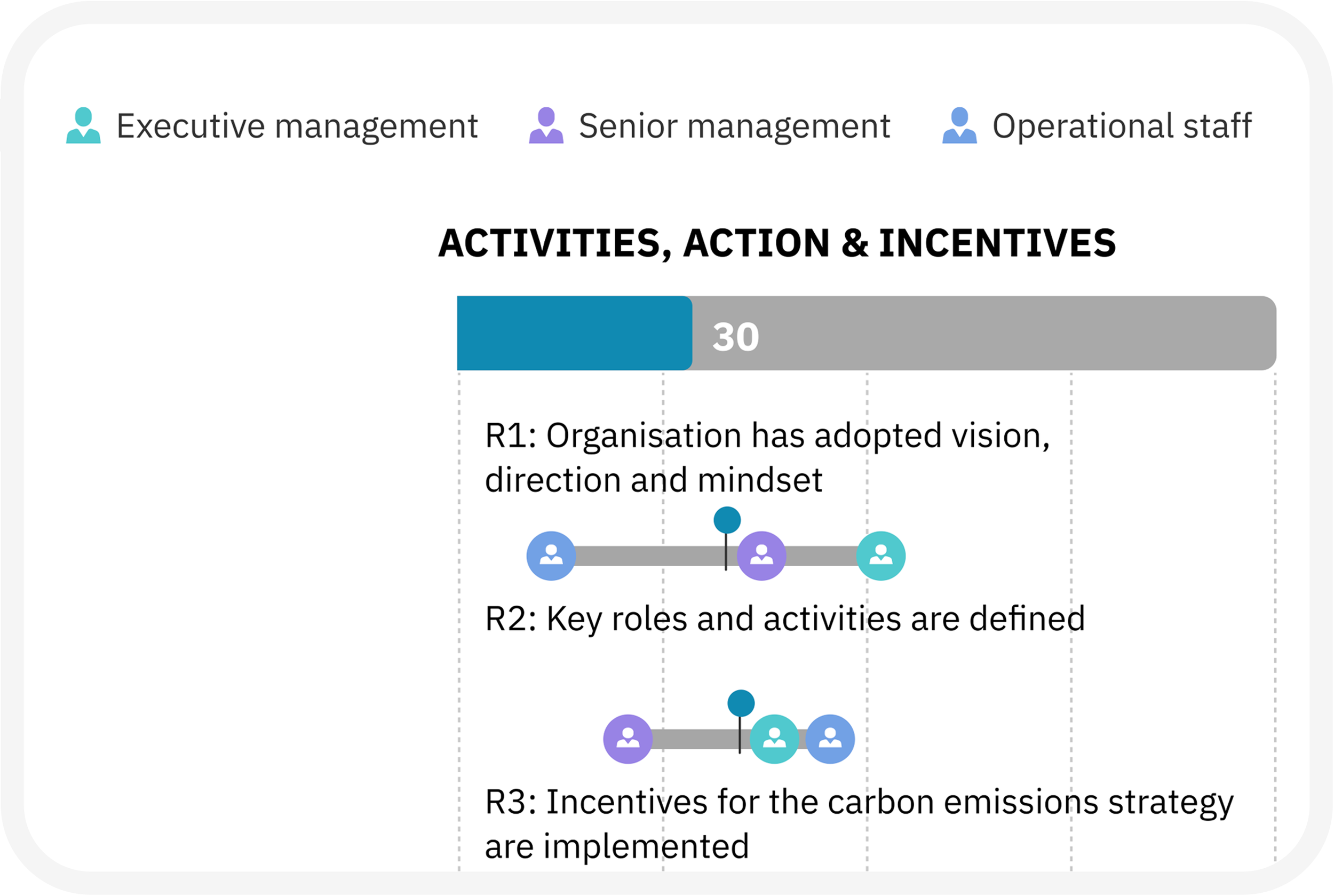1334x896 pixels.
Task: Click the blue filled score bar section
Action: tap(575, 333)
